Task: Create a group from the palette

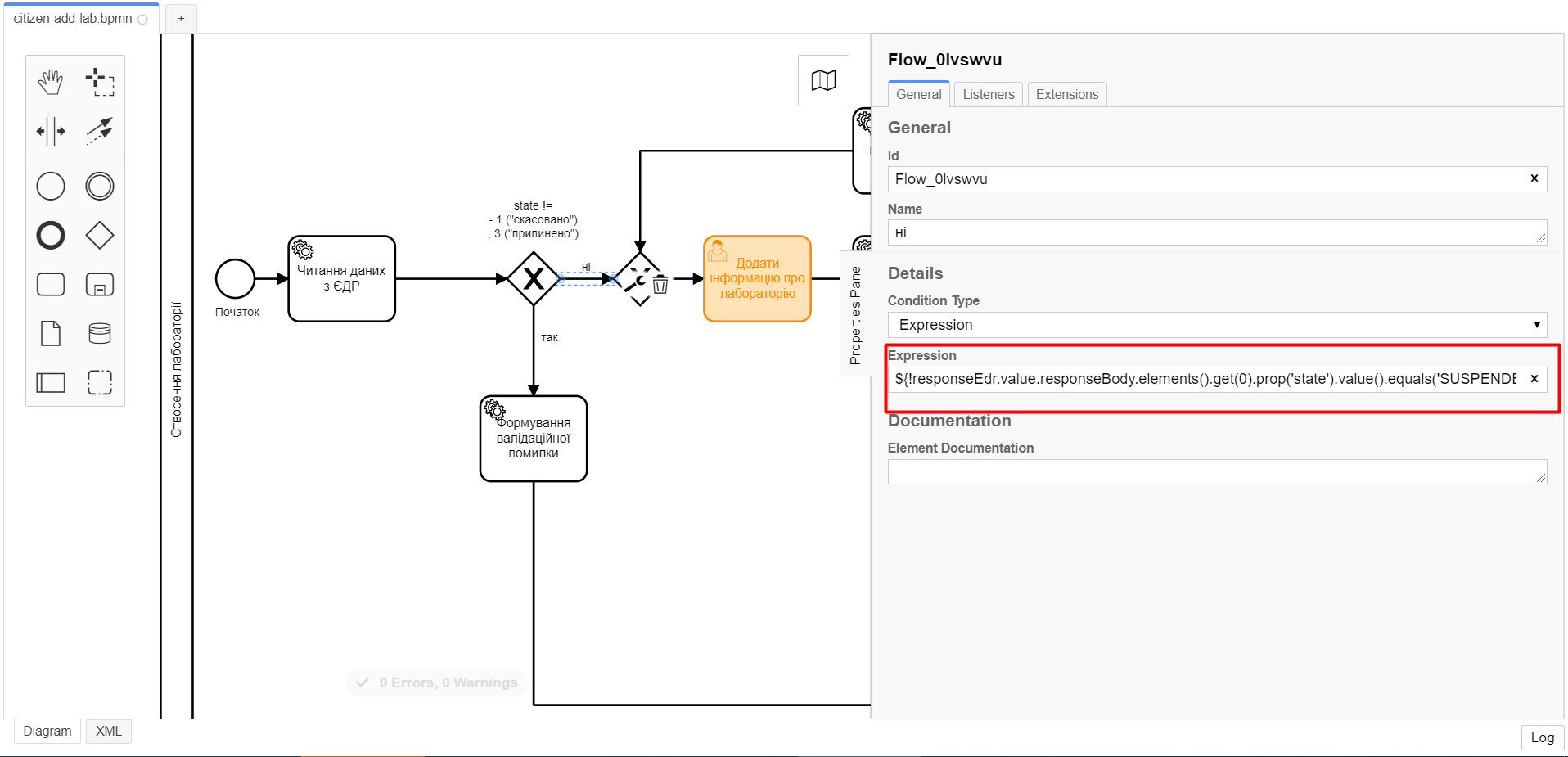Action: pyautogui.click(x=100, y=383)
